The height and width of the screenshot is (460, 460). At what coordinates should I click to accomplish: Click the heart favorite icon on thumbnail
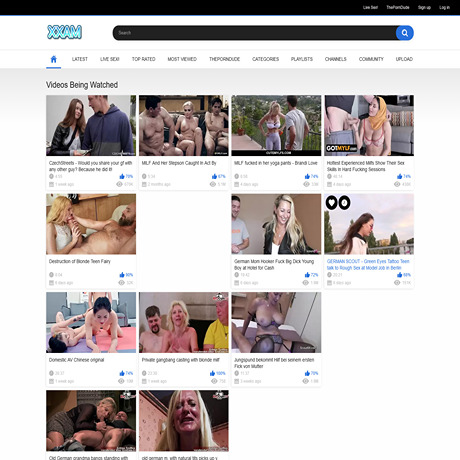[331, 202]
